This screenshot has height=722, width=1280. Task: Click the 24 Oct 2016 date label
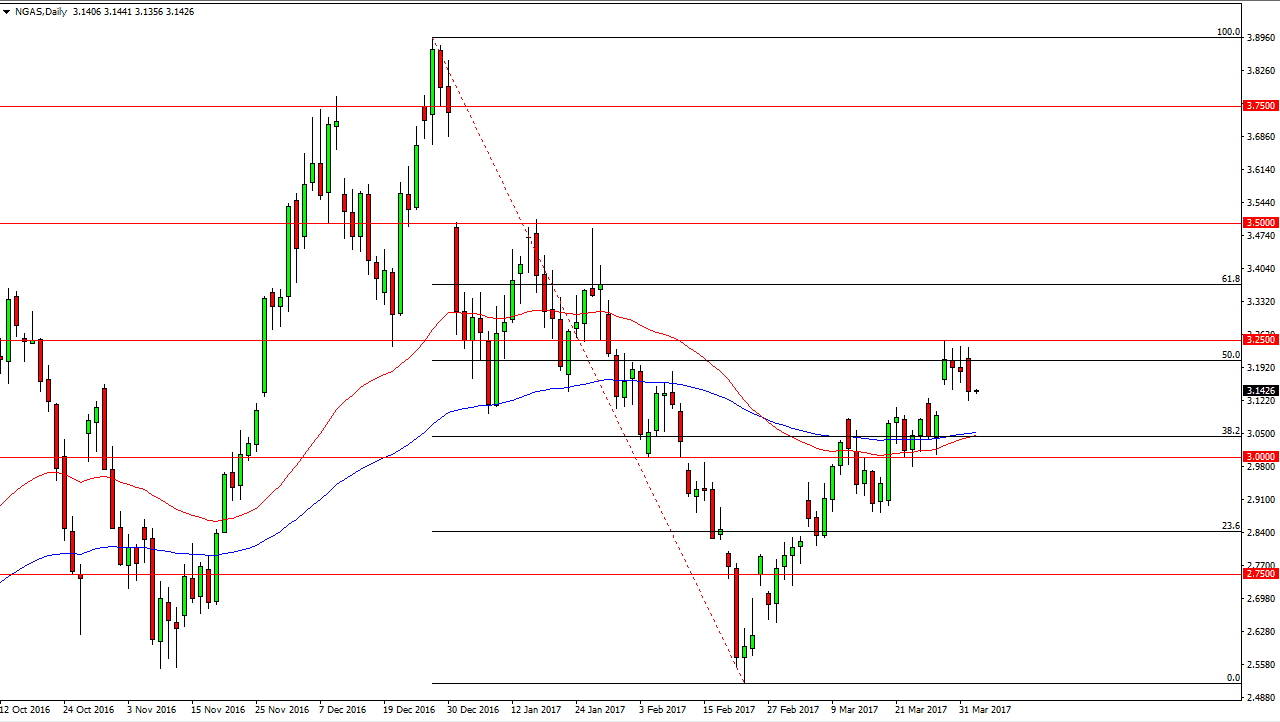pos(90,710)
